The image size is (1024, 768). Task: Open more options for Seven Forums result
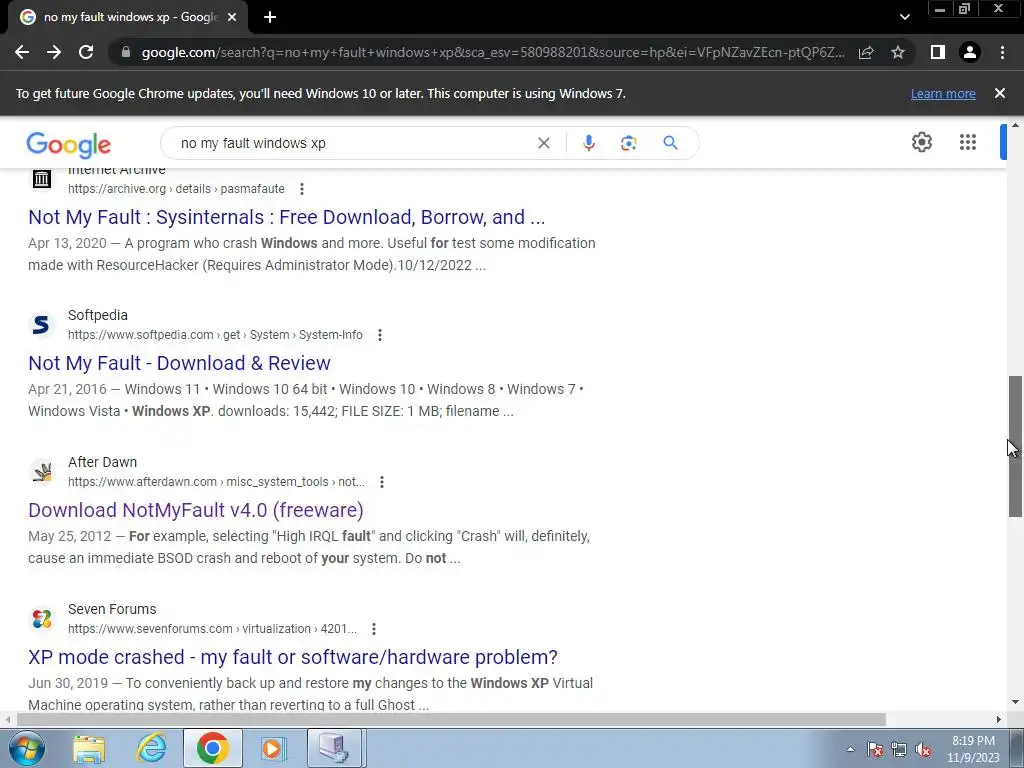(x=374, y=629)
